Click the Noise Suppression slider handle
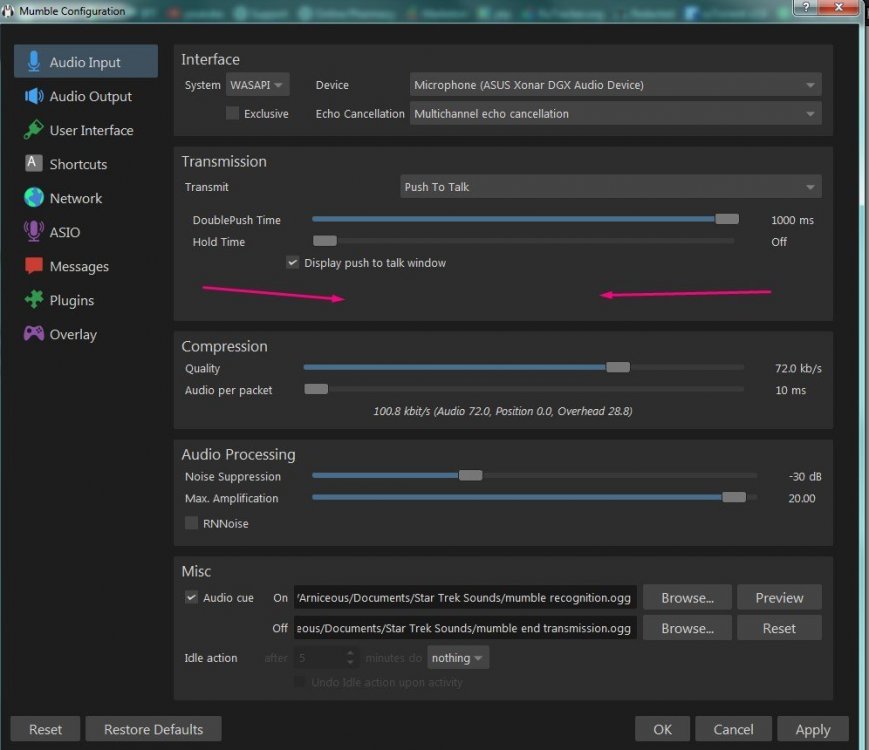The height and width of the screenshot is (750, 869). [470, 476]
